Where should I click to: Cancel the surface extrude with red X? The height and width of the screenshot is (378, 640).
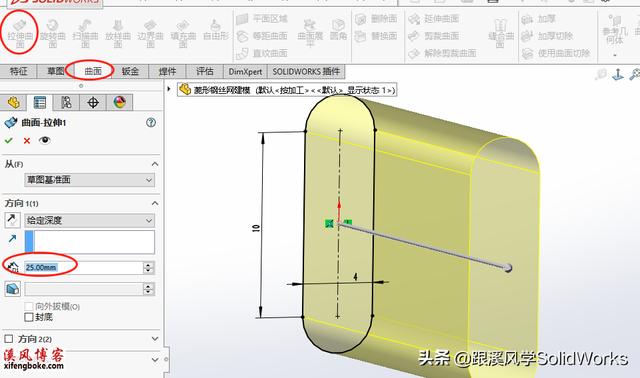point(27,140)
